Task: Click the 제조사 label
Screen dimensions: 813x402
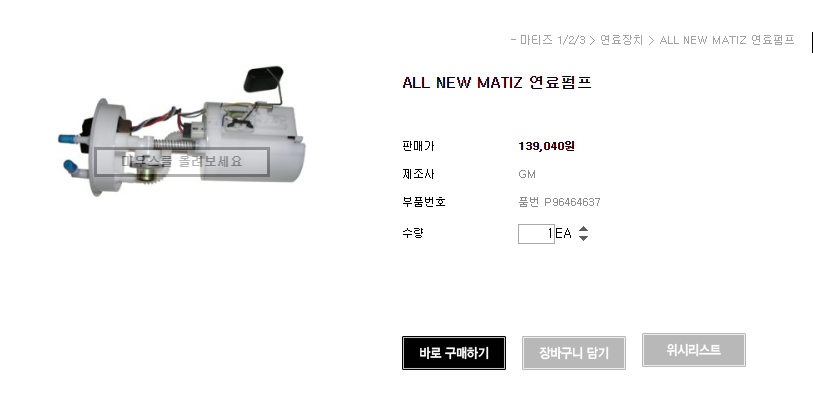Action: coord(418,174)
